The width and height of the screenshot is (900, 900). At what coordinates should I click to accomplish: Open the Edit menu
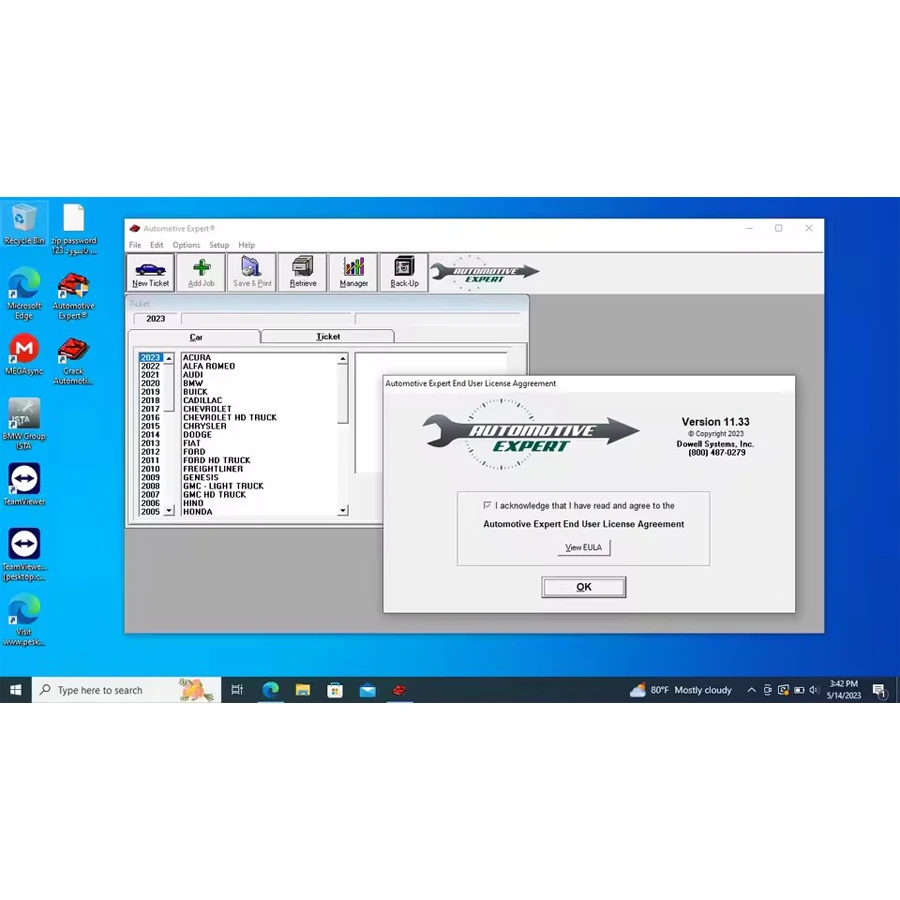pos(157,245)
